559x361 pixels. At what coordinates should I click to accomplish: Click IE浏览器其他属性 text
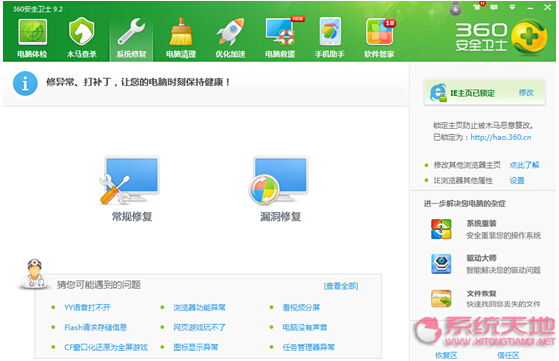[463, 181]
